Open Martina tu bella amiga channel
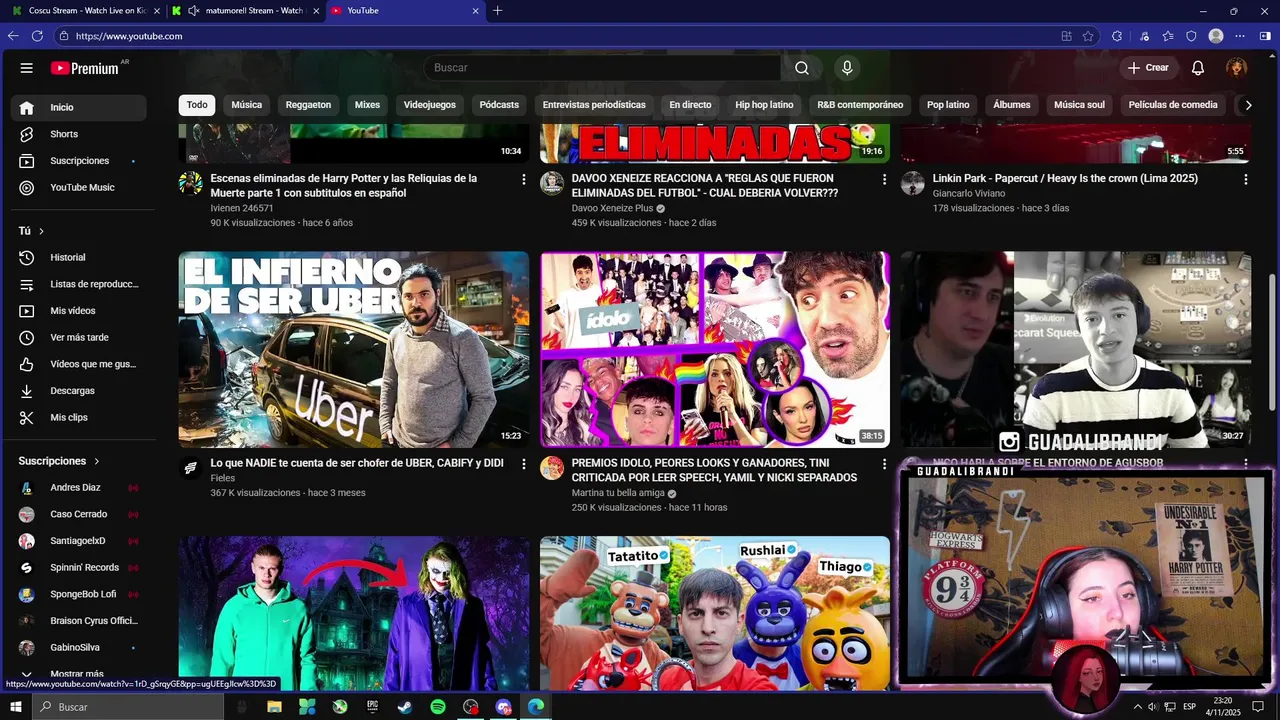This screenshot has height=720, width=1280. [x=618, y=493]
